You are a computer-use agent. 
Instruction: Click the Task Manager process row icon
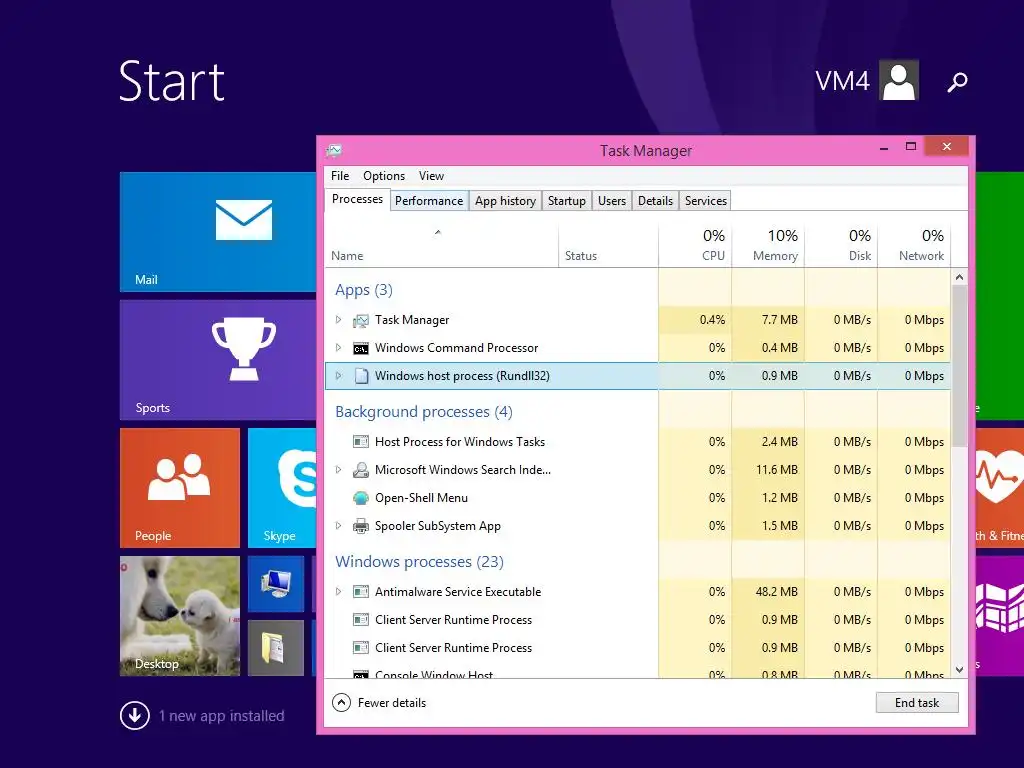[x=360, y=320]
